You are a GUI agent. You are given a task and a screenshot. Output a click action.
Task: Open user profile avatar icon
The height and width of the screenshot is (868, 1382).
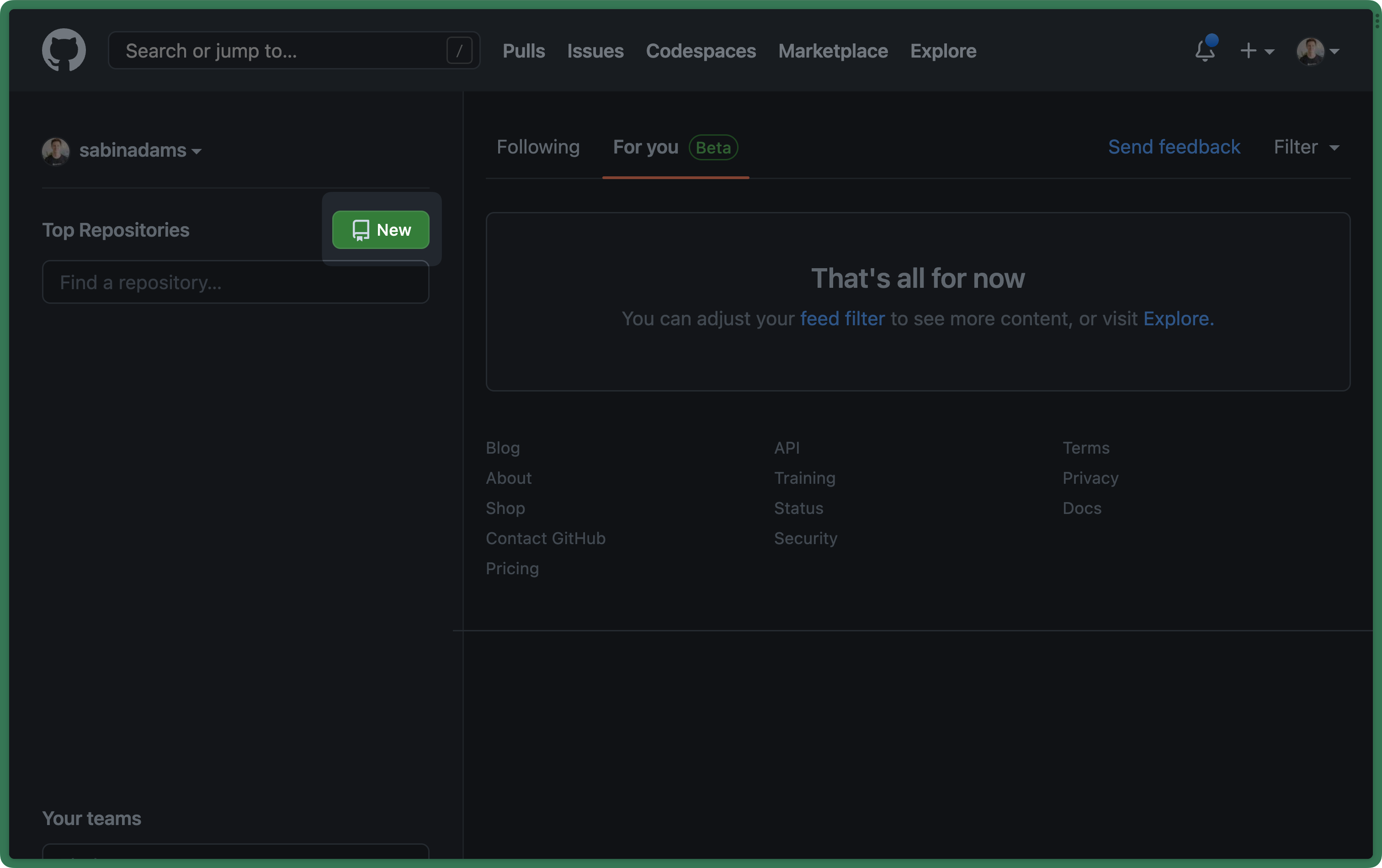click(1311, 50)
